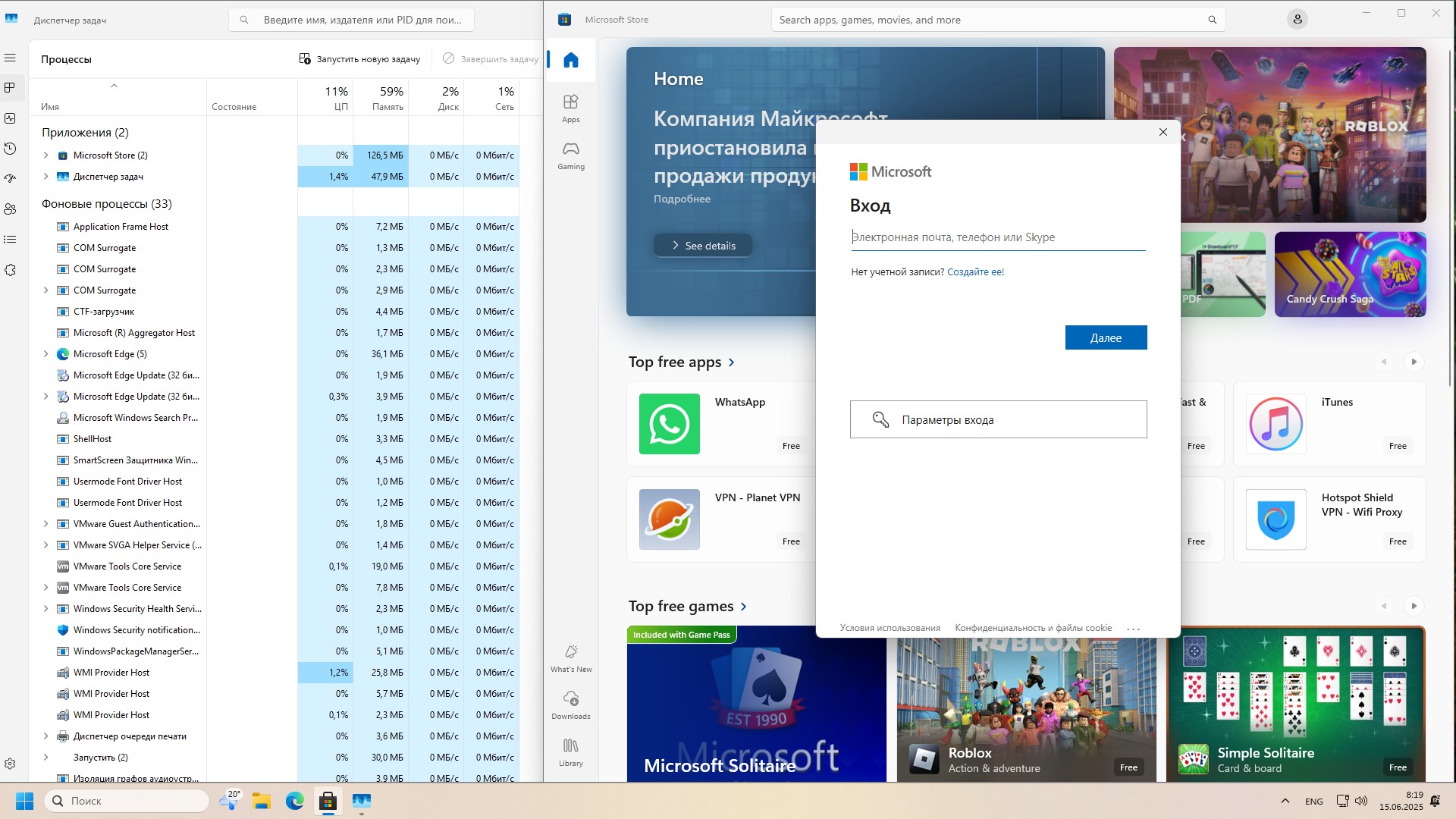Viewport: 1456px width, 819px height.
Task: Open What's New in Microsoft Store
Action: (x=571, y=658)
